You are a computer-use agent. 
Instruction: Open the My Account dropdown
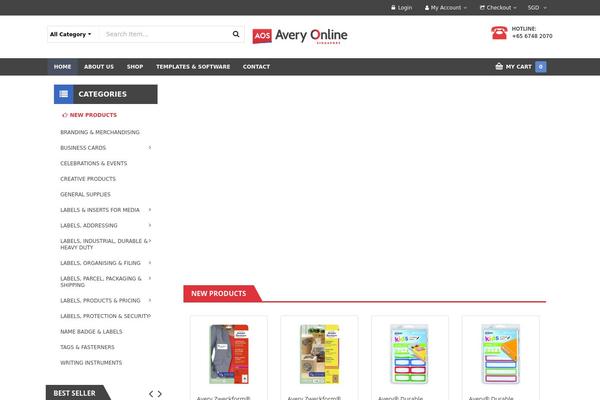click(x=445, y=8)
